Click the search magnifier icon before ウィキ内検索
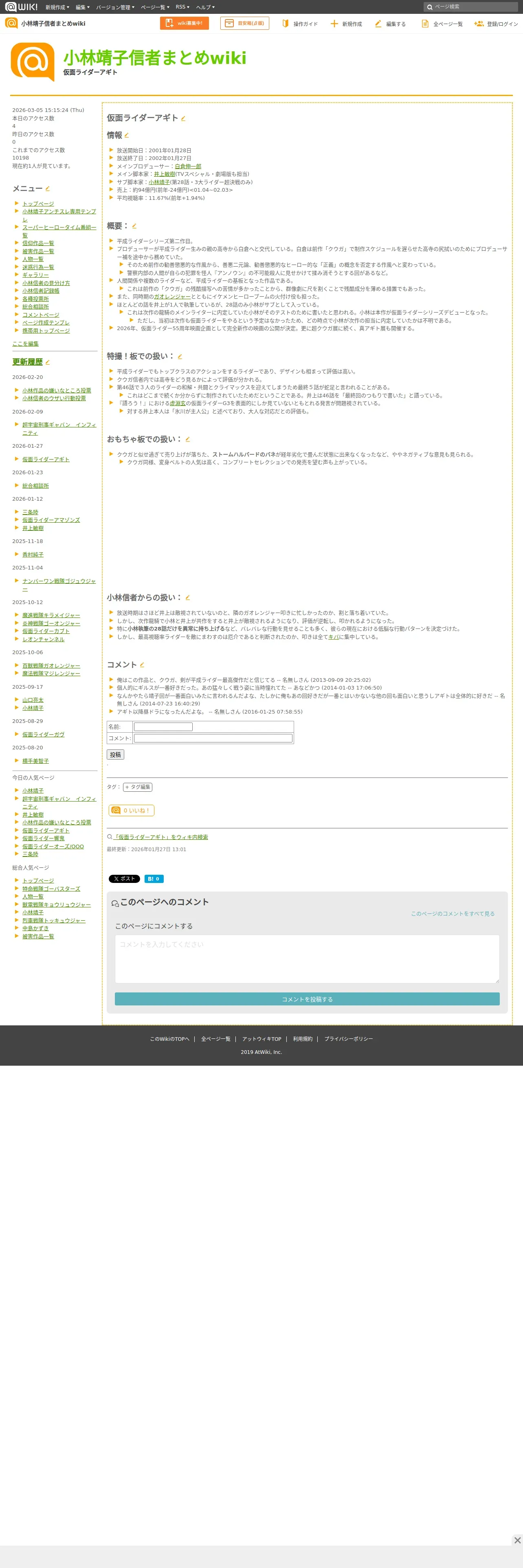The height and width of the screenshot is (1568, 523). pyautogui.click(x=110, y=837)
